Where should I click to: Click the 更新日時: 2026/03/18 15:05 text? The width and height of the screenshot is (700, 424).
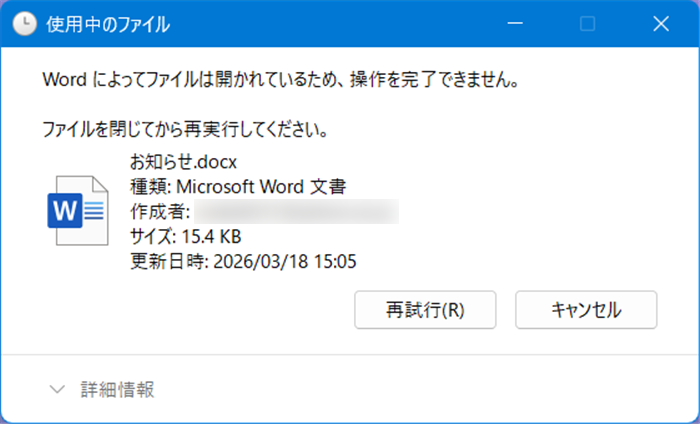[243, 261]
